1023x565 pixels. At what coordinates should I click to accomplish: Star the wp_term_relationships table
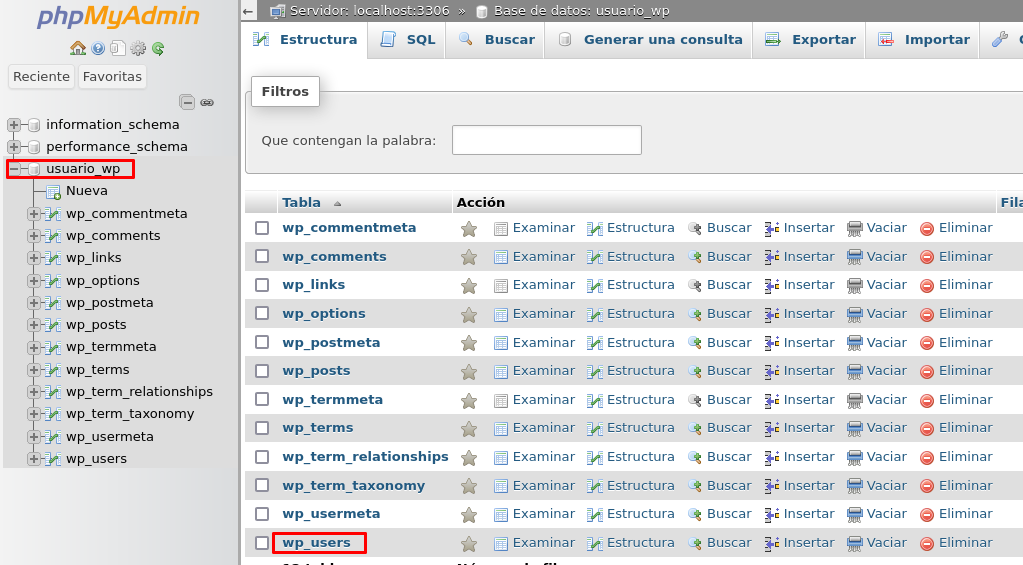pos(468,457)
